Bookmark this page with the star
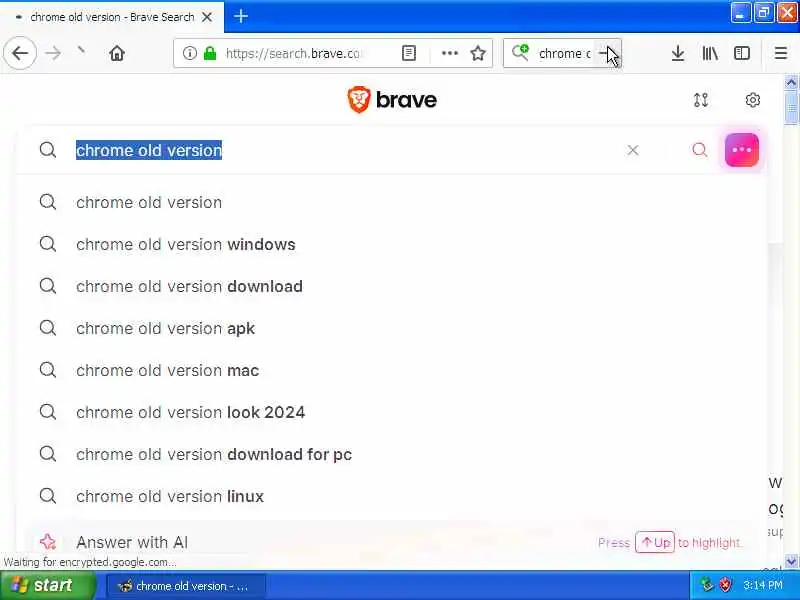The width and height of the screenshot is (800, 600). tap(478, 53)
